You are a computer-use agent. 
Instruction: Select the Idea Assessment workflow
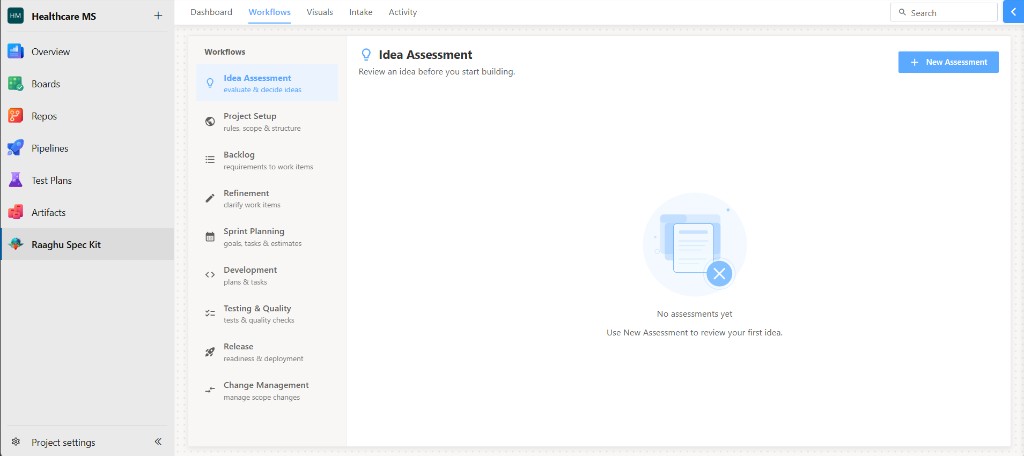tap(267, 83)
